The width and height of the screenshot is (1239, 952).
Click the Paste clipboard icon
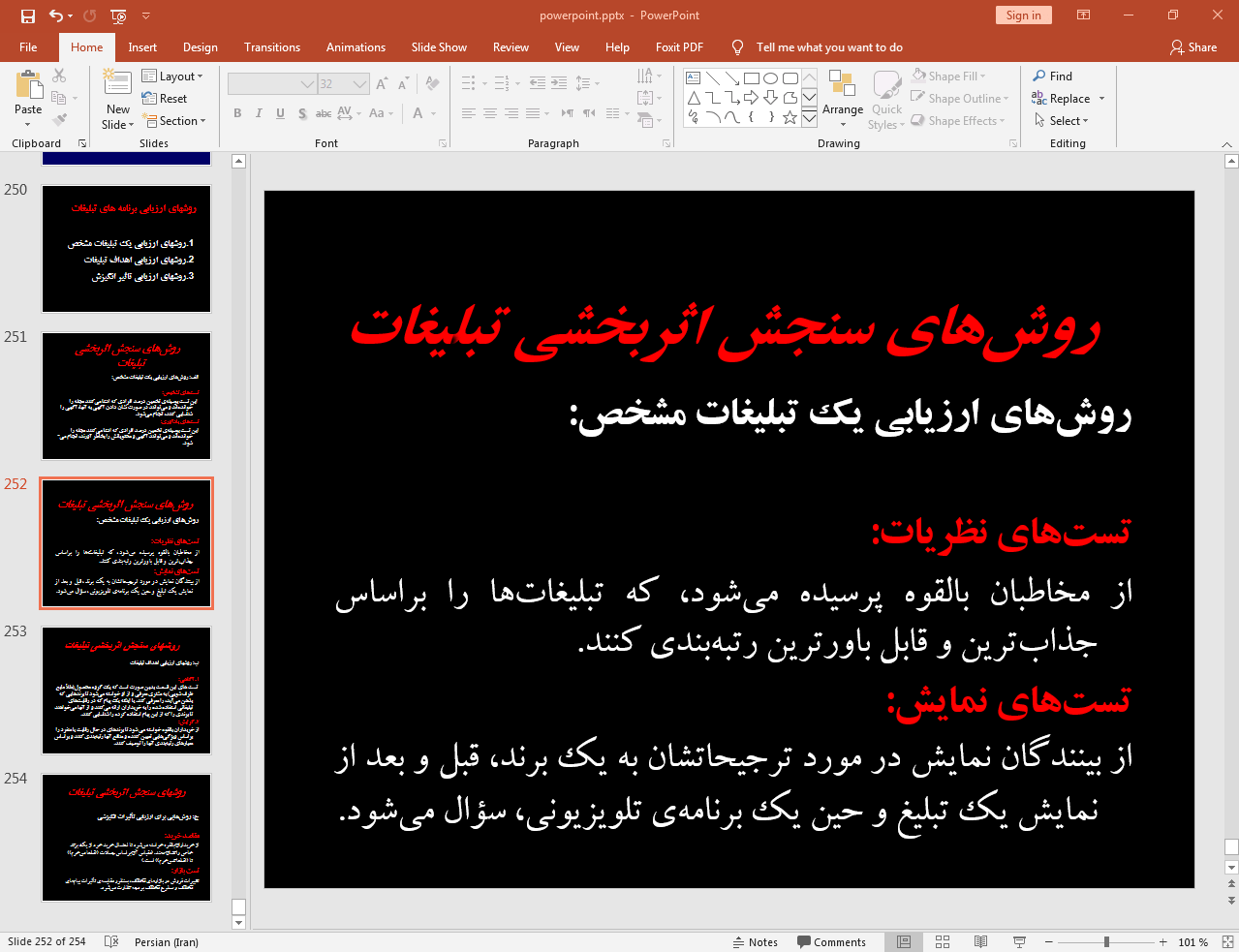(28, 85)
